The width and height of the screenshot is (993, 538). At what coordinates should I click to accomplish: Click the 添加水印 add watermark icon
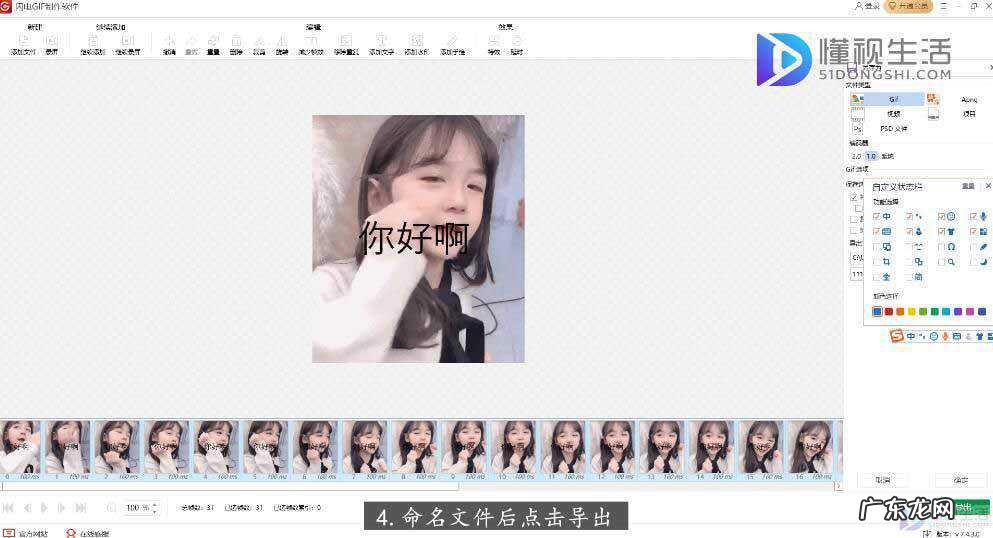[x=416, y=40]
